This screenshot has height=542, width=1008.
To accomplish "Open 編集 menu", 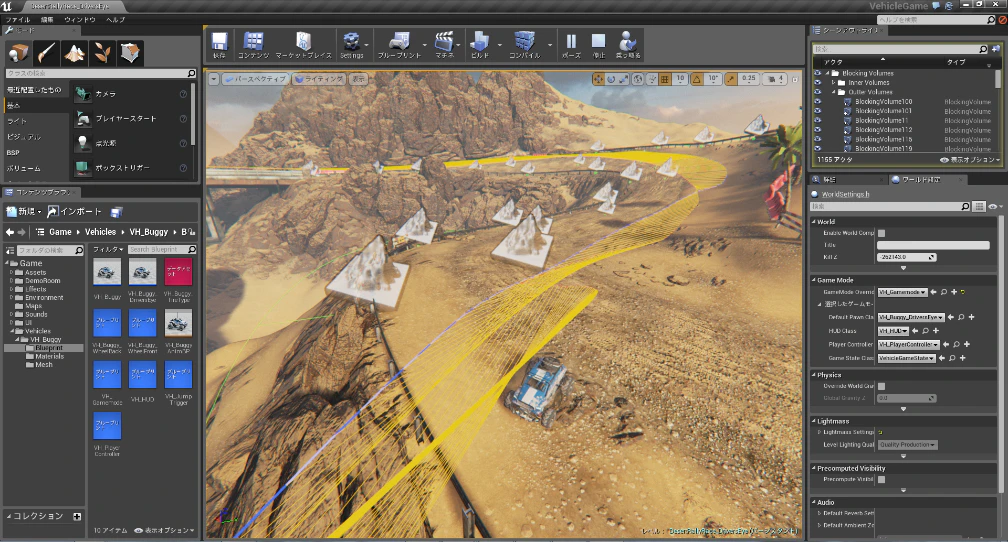I will coord(47,20).
